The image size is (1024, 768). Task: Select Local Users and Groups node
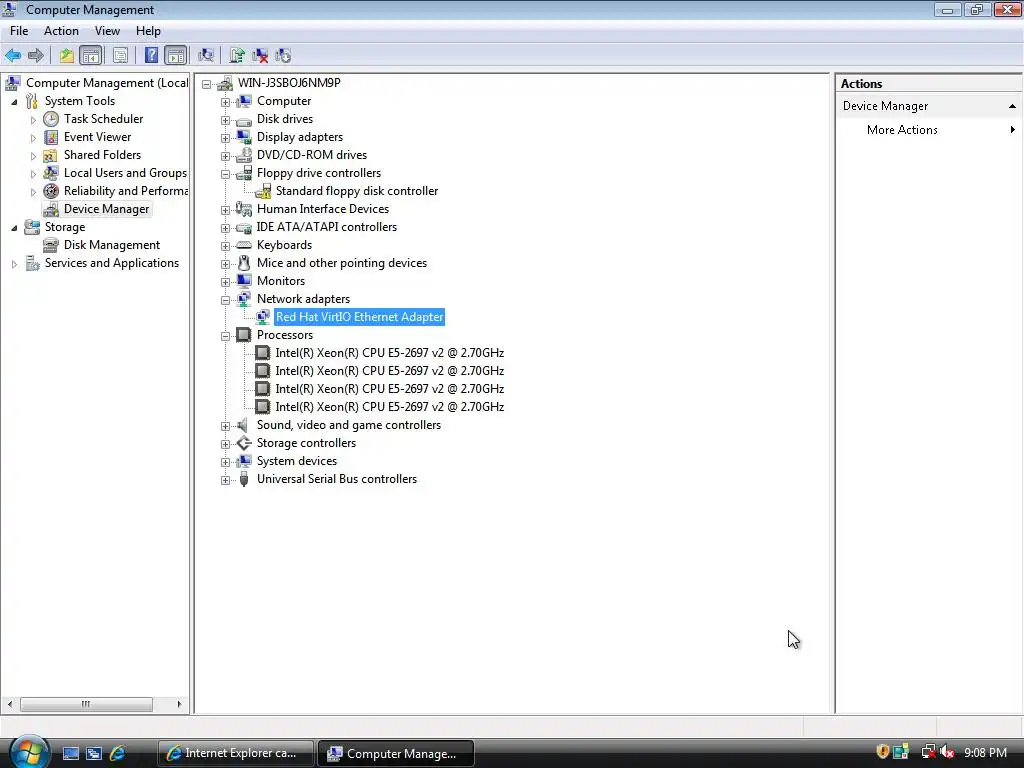point(125,173)
